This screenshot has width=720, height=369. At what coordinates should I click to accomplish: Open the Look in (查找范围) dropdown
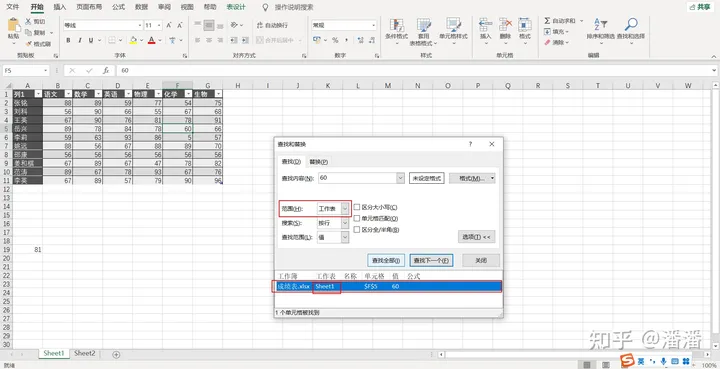click(x=345, y=237)
